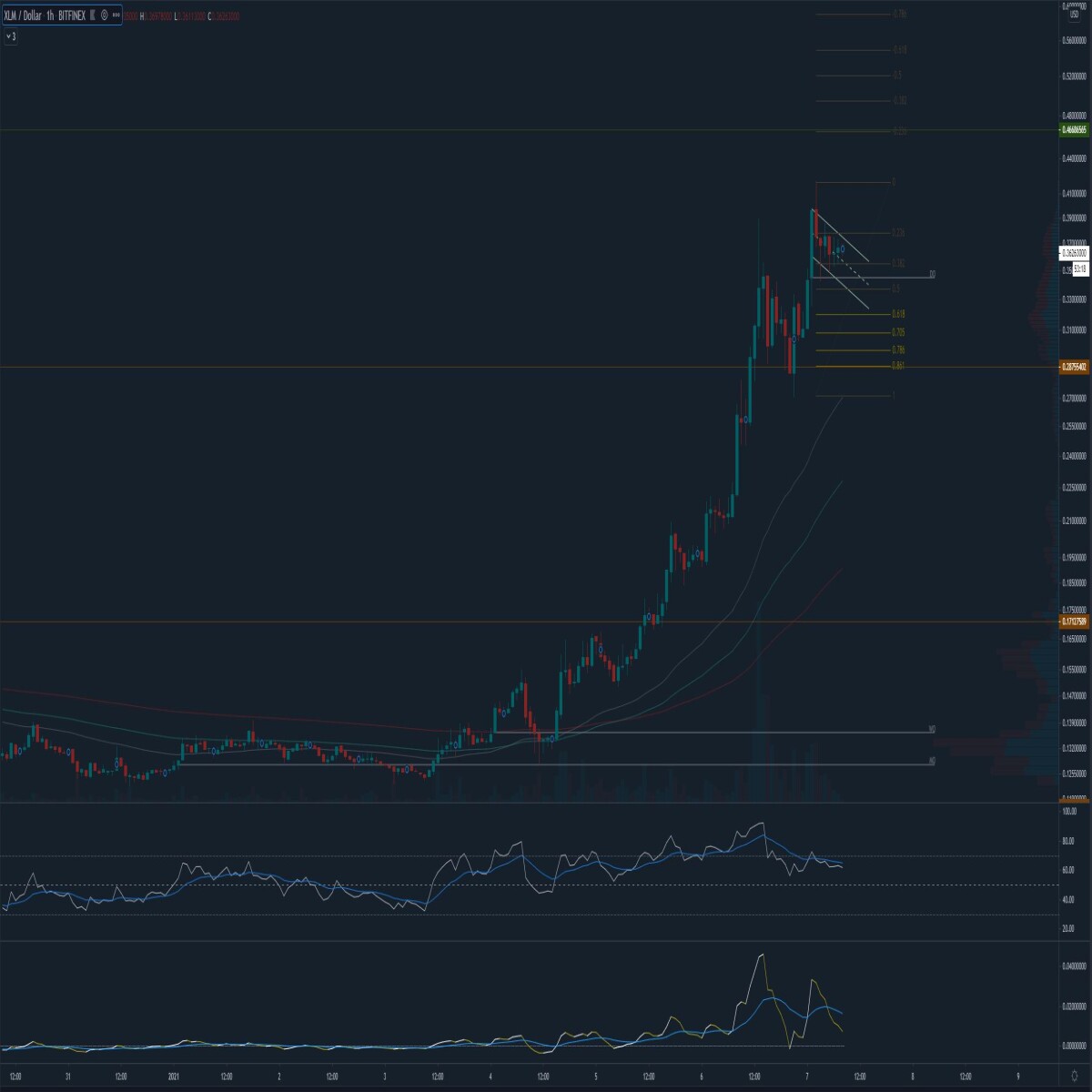Toggle the eye icon in symbol legend
Image resolution: width=1092 pixels, height=1092 pixels.
[104, 15]
